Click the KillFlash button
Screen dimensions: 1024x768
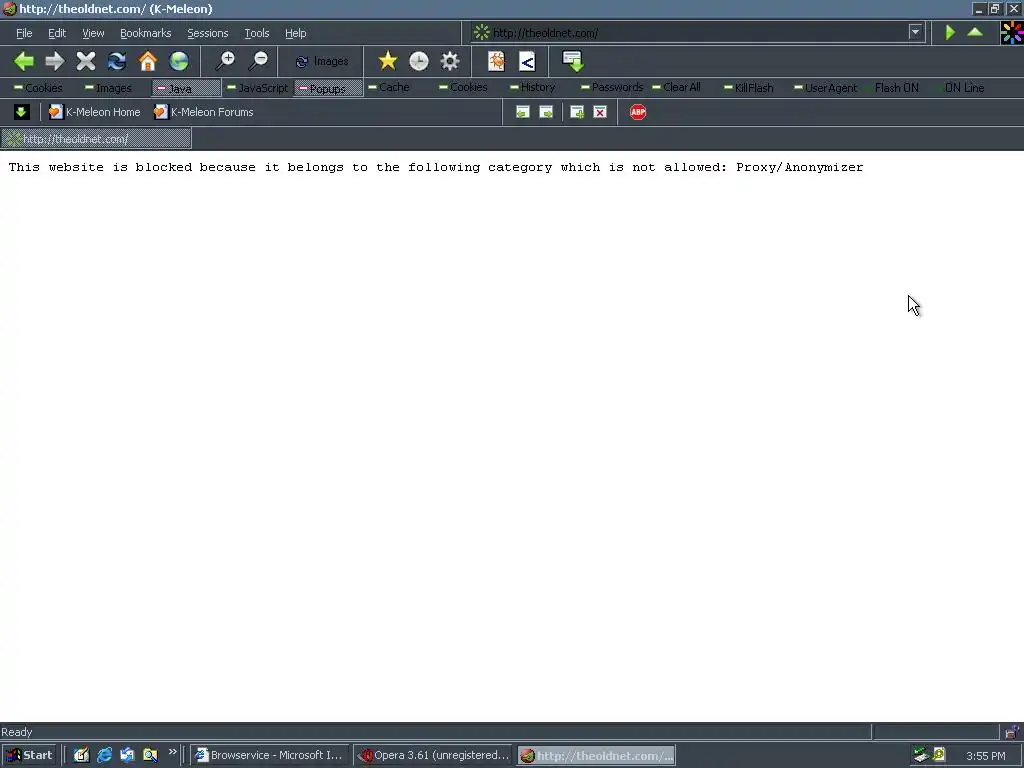click(748, 88)
